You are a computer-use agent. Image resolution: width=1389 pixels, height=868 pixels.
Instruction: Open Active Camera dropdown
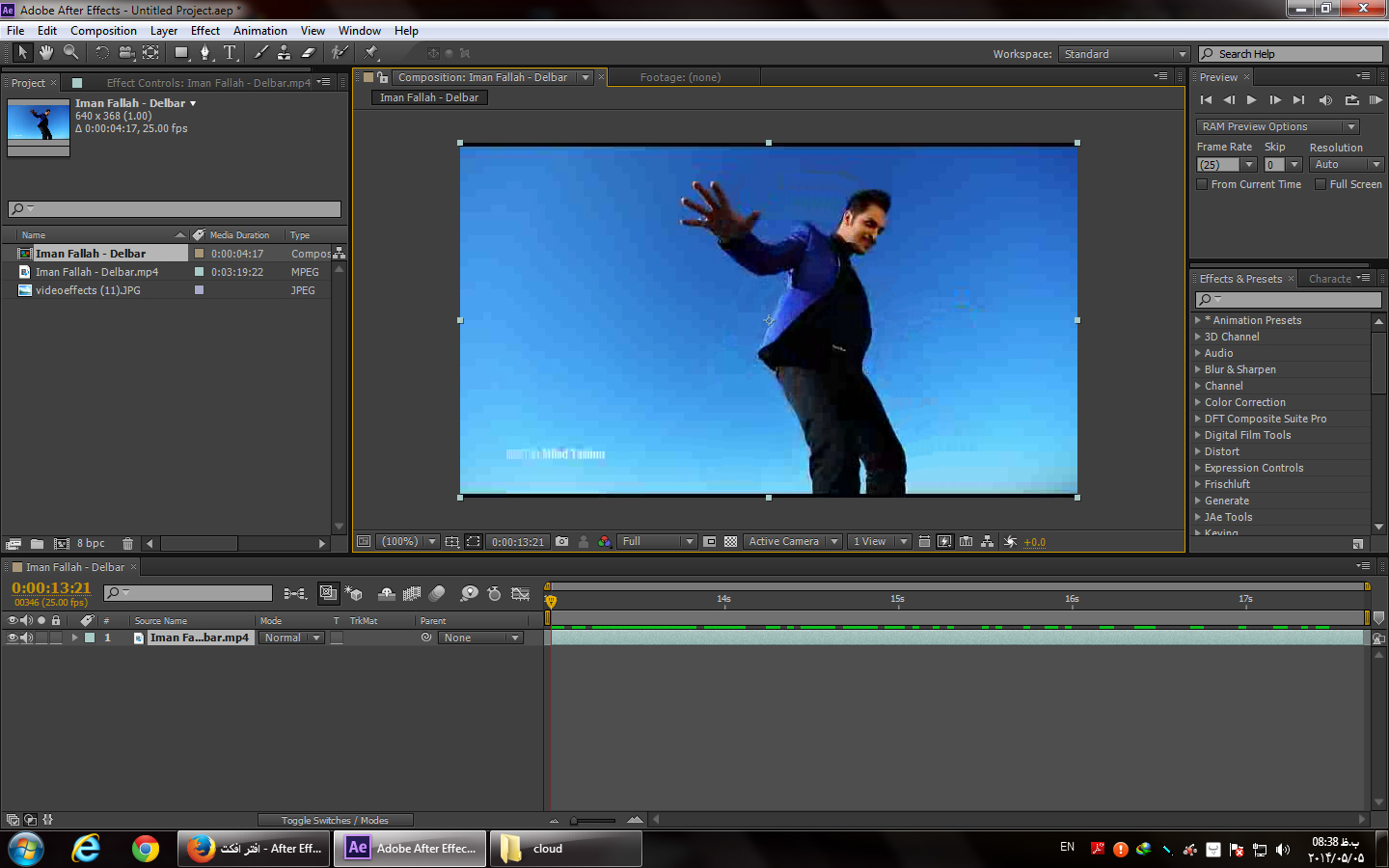tap(793, 542)
